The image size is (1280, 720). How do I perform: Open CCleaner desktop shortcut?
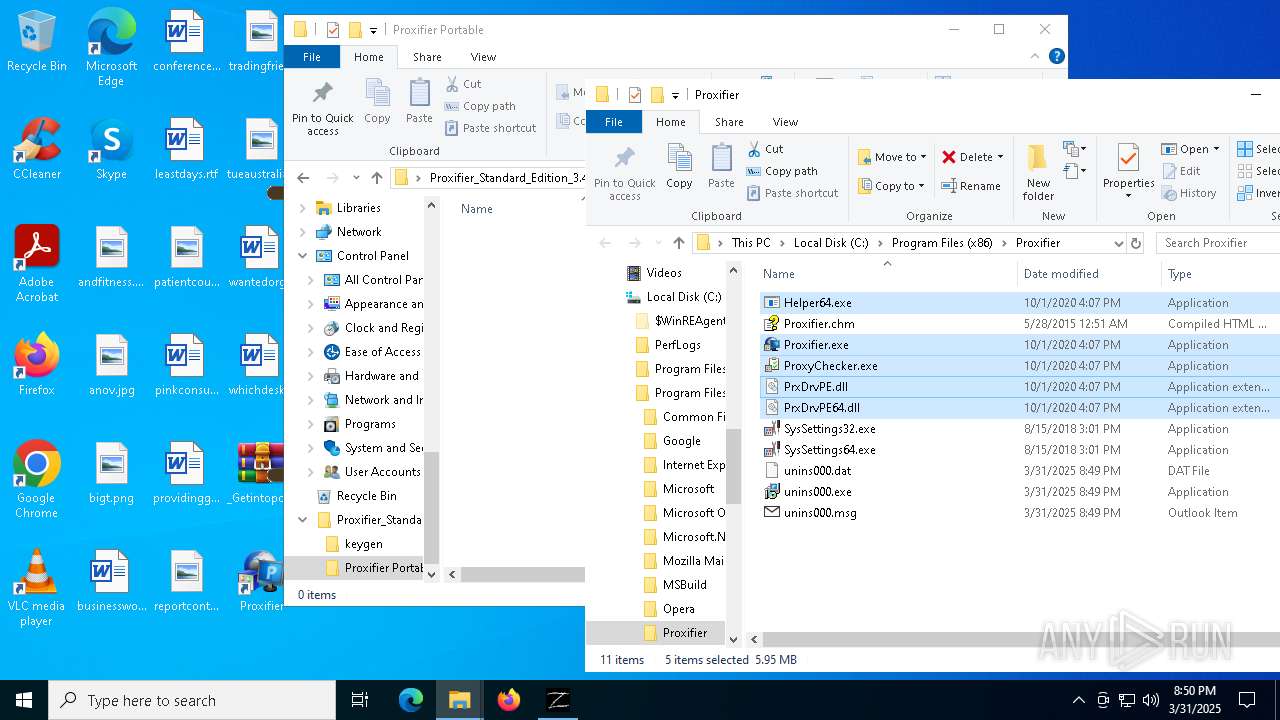[37, 149]
